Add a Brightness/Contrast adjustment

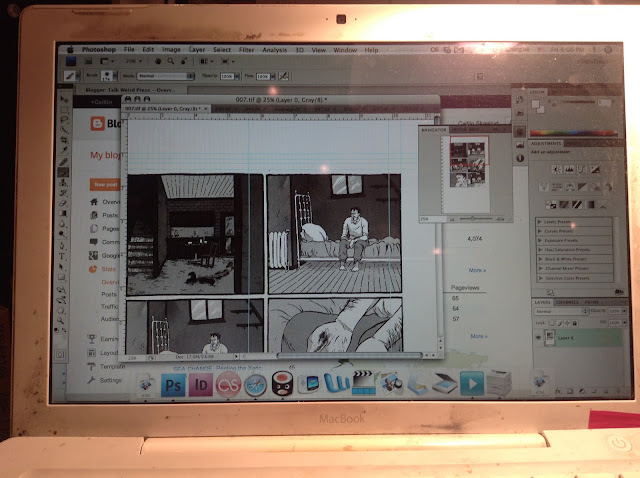556,169
